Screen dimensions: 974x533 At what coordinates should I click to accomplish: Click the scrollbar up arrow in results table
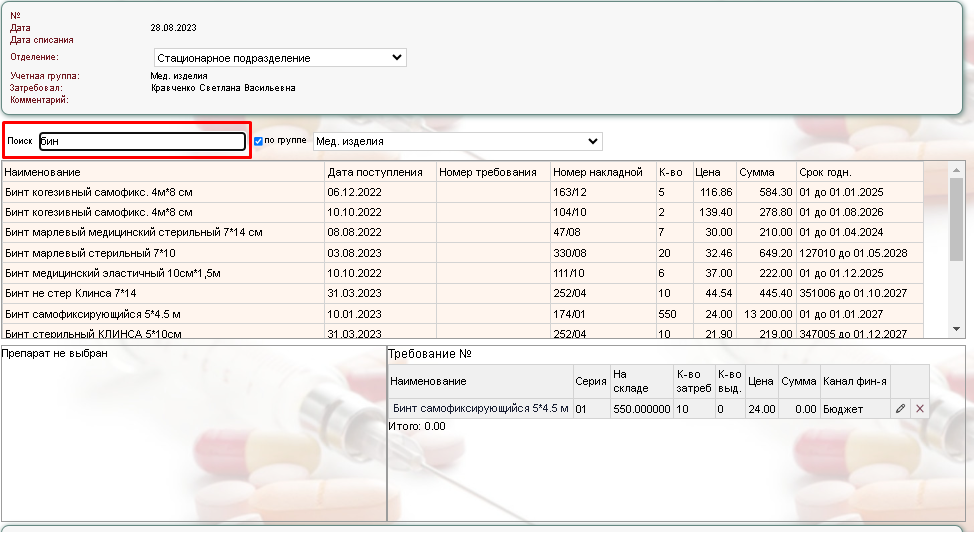(956, 168)
